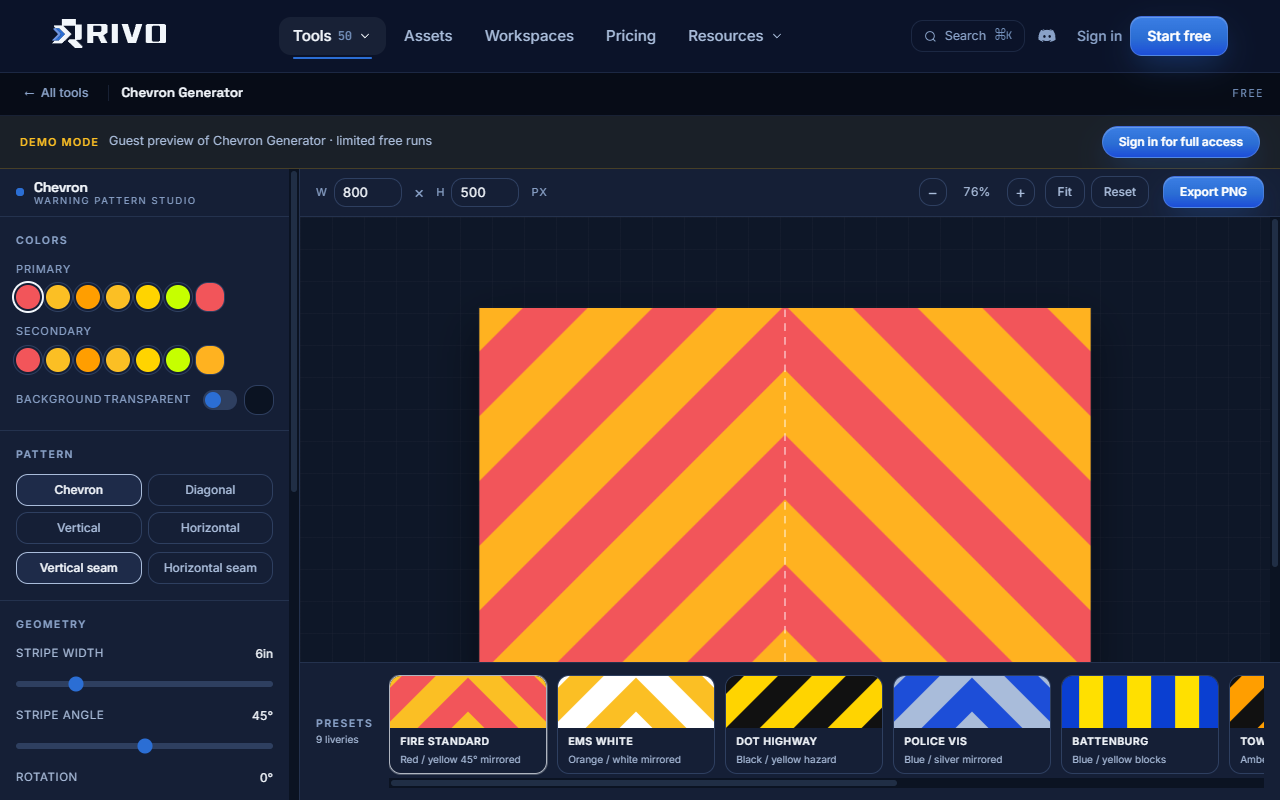This screenshot has width=1280, height=800.
Task: Apply the Battenburg preset
Action: click(1140, 725)
